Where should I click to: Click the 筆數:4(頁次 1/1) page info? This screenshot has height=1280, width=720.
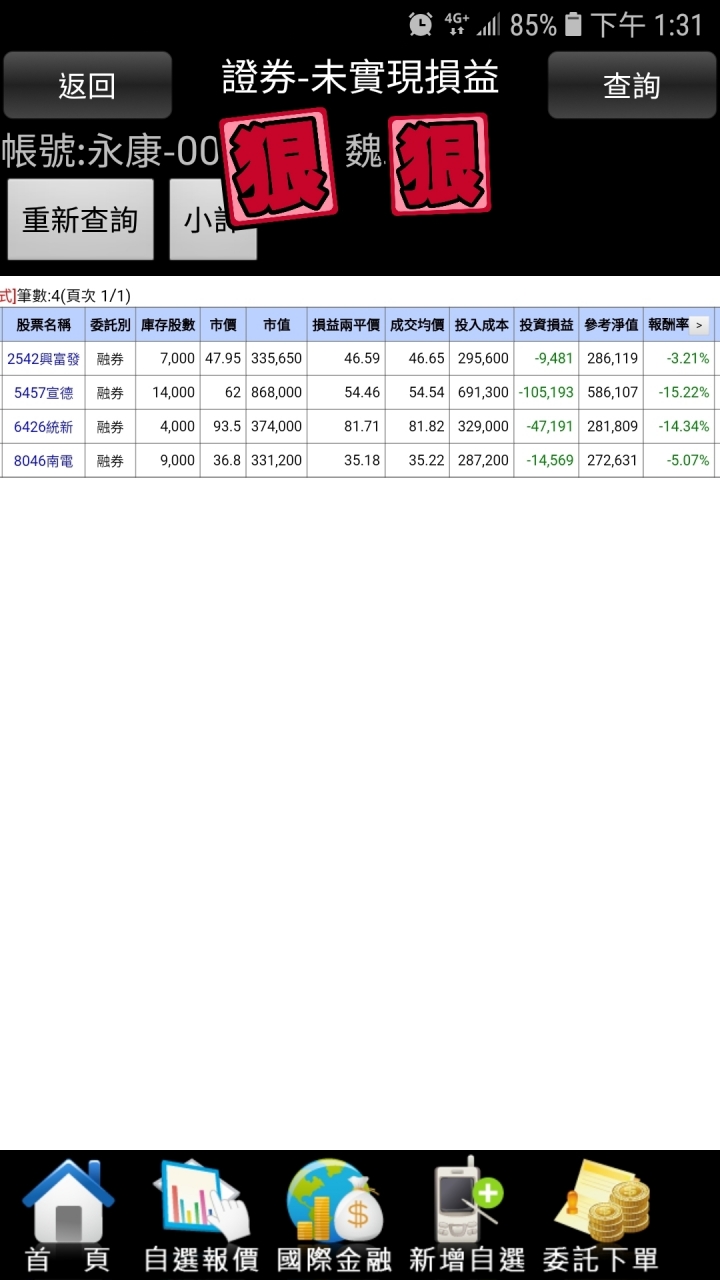point(74,296)
